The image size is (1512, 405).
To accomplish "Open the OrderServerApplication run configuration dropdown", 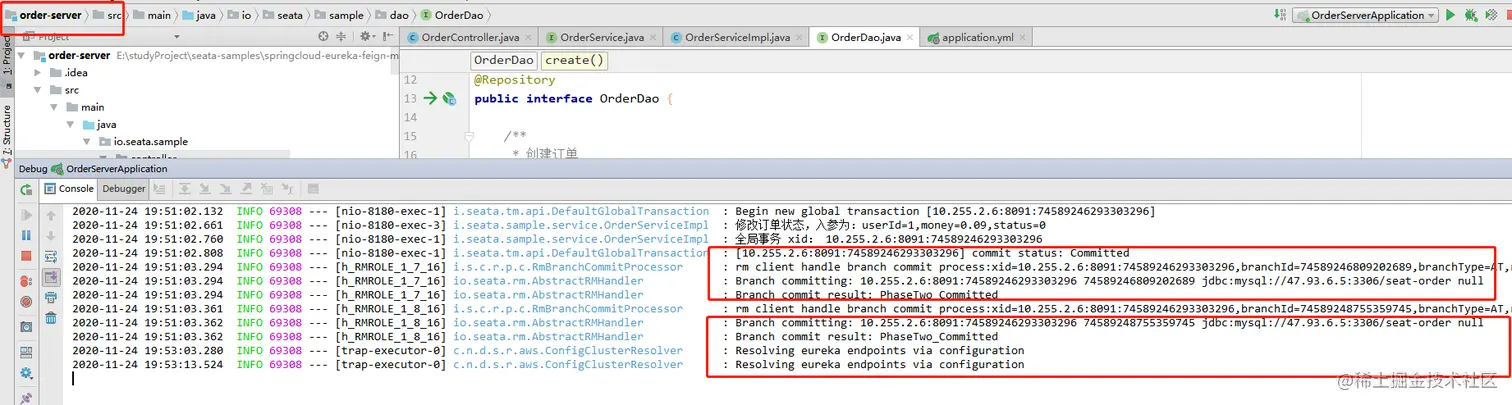I will 1365,15.
